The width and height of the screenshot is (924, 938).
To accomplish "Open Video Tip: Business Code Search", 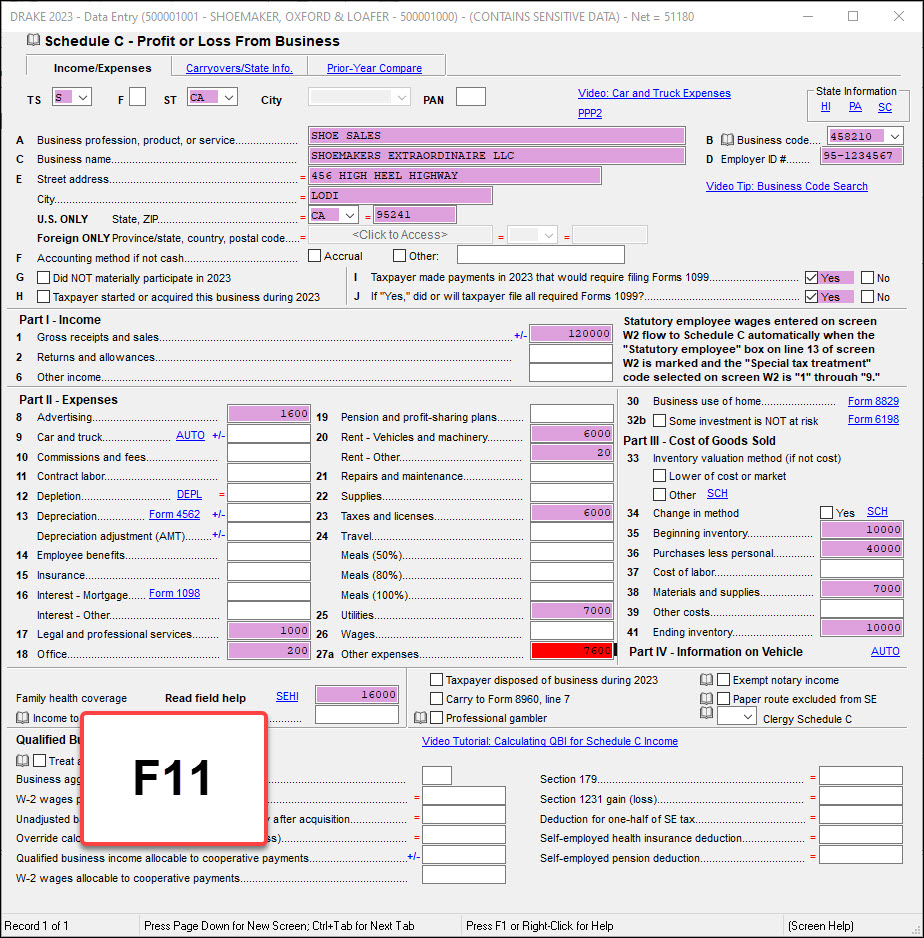I will (786, 186).
